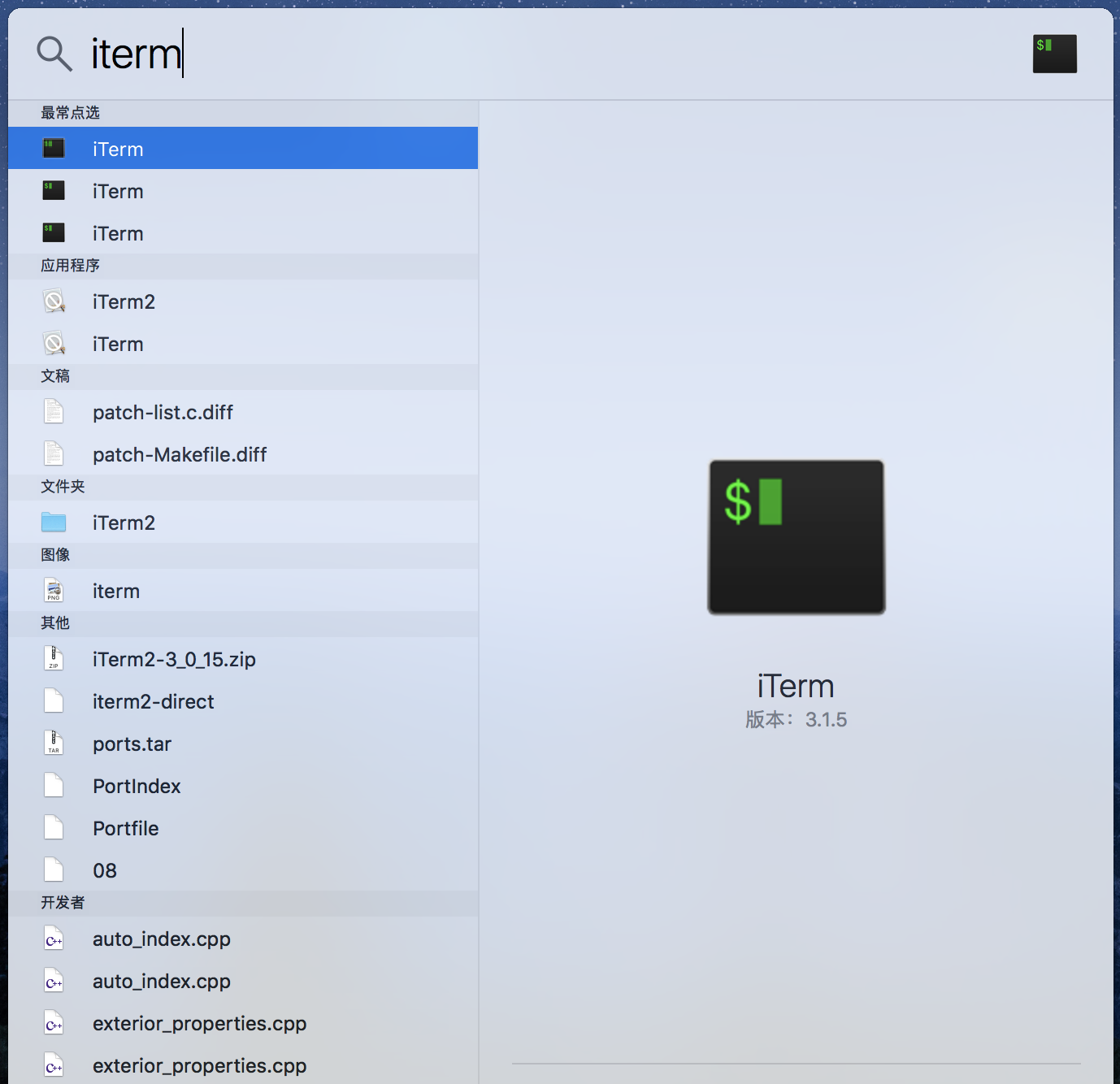Click the prohibited app icon beside iTerm2 application
This screenshot has width=1120, height=1084.
tap(54, 301)
